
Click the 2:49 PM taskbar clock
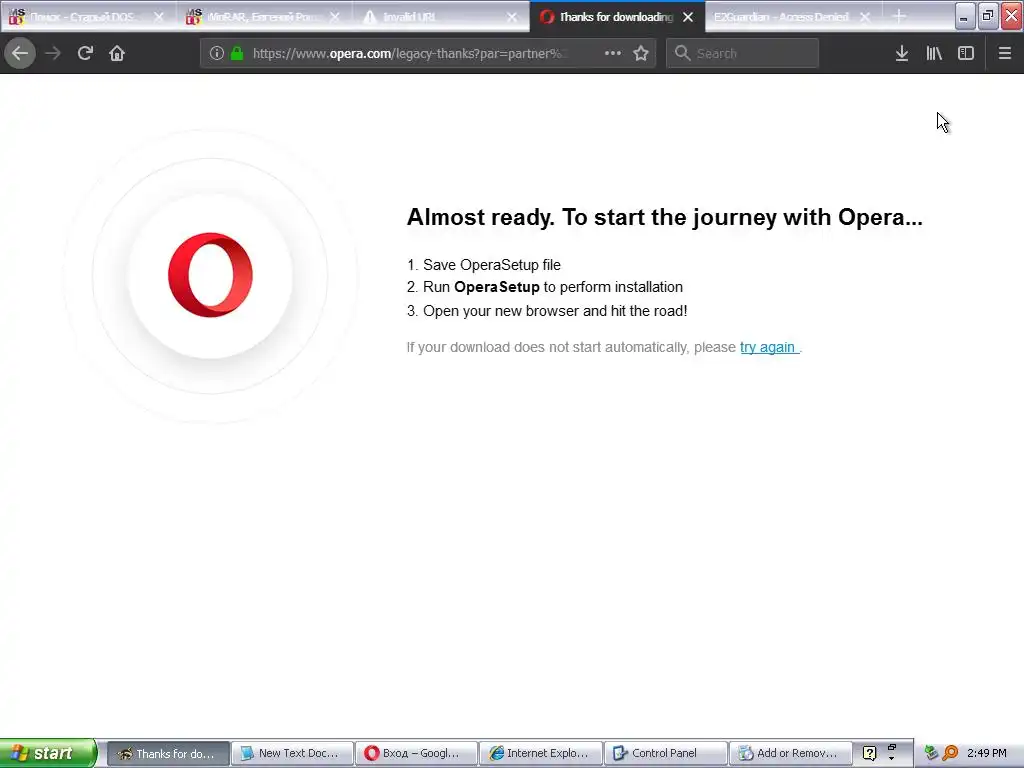tap(987, 753)
